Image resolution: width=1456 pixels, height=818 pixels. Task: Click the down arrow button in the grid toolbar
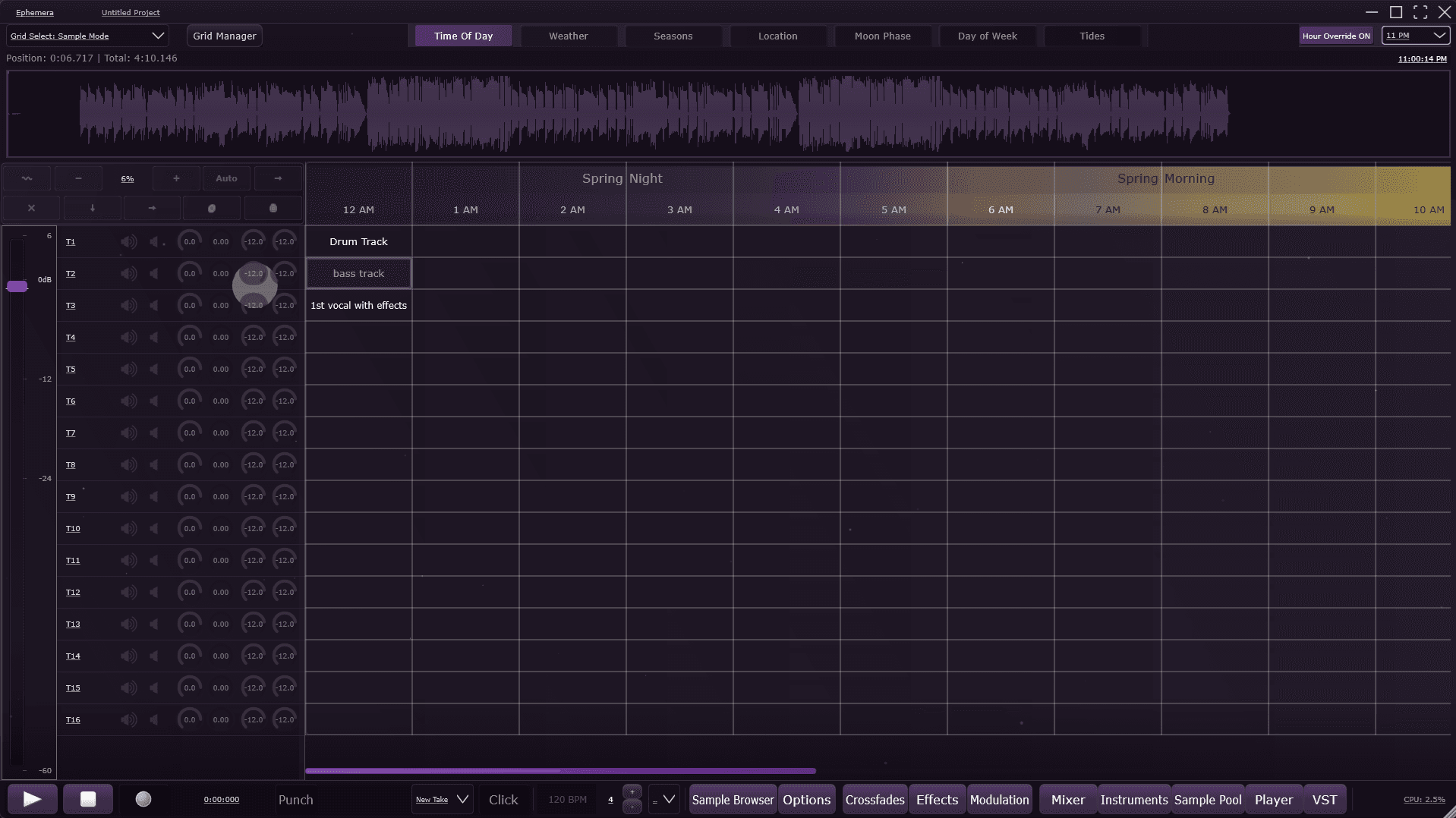(93, 208)
